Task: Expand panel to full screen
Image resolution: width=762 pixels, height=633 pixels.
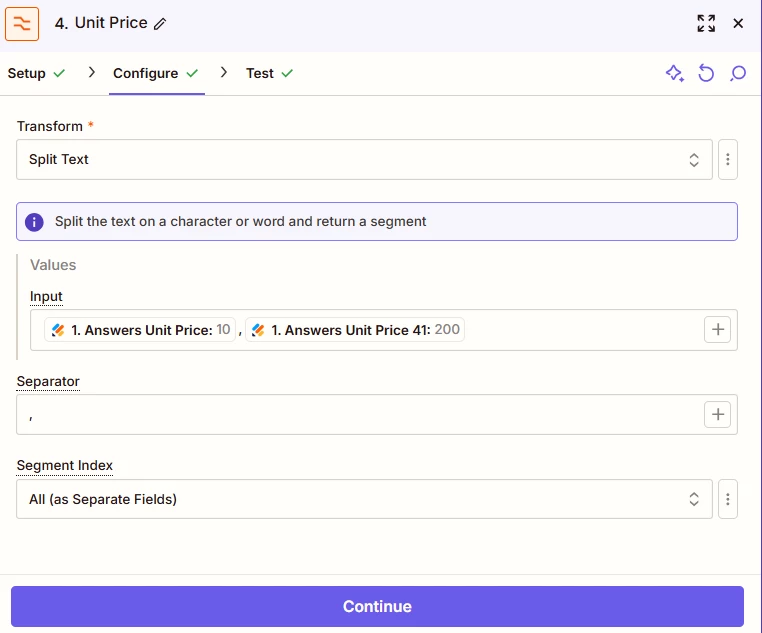Action: (706, 23)
